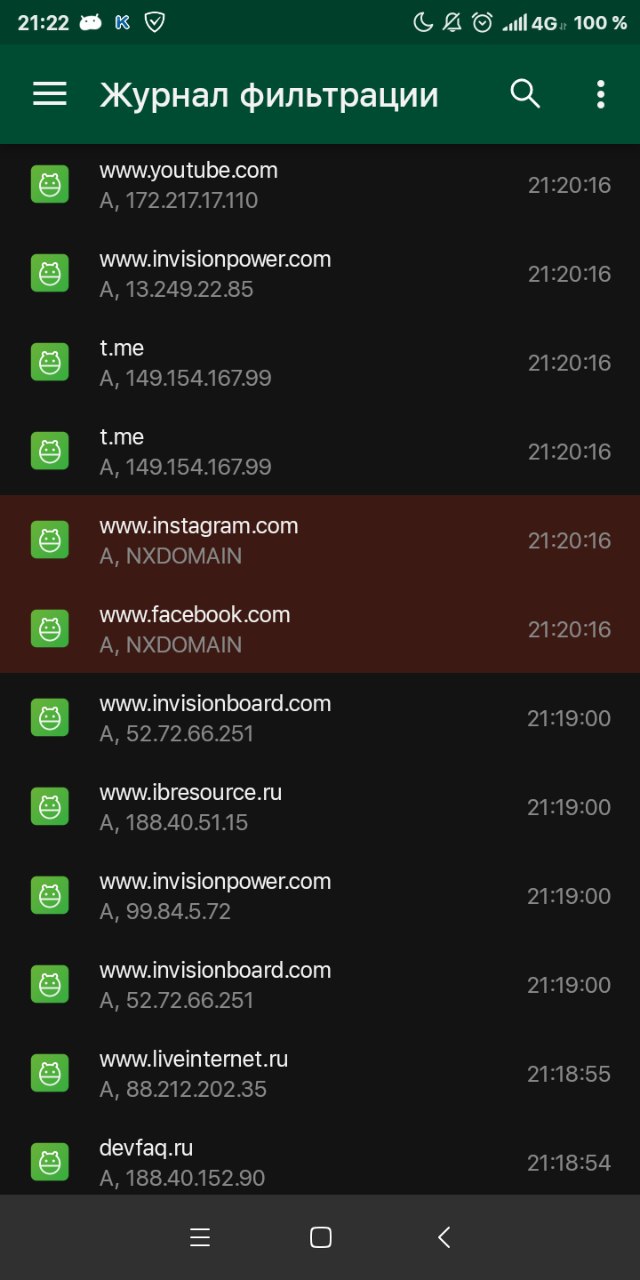Screen dimensions: 640x1280
Task: Tap the icon next to www.liveinternet.ru
Action: (49, 1073)
